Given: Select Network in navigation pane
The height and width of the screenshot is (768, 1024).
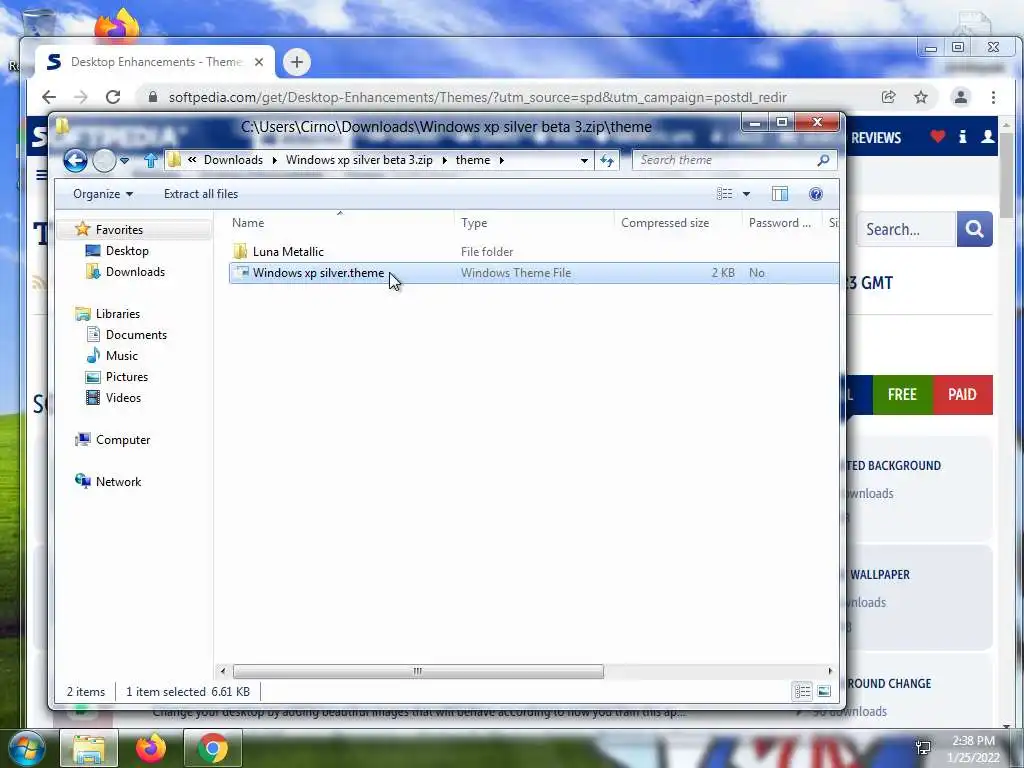Looking at the screenshot, I should [x=118, y=482].
